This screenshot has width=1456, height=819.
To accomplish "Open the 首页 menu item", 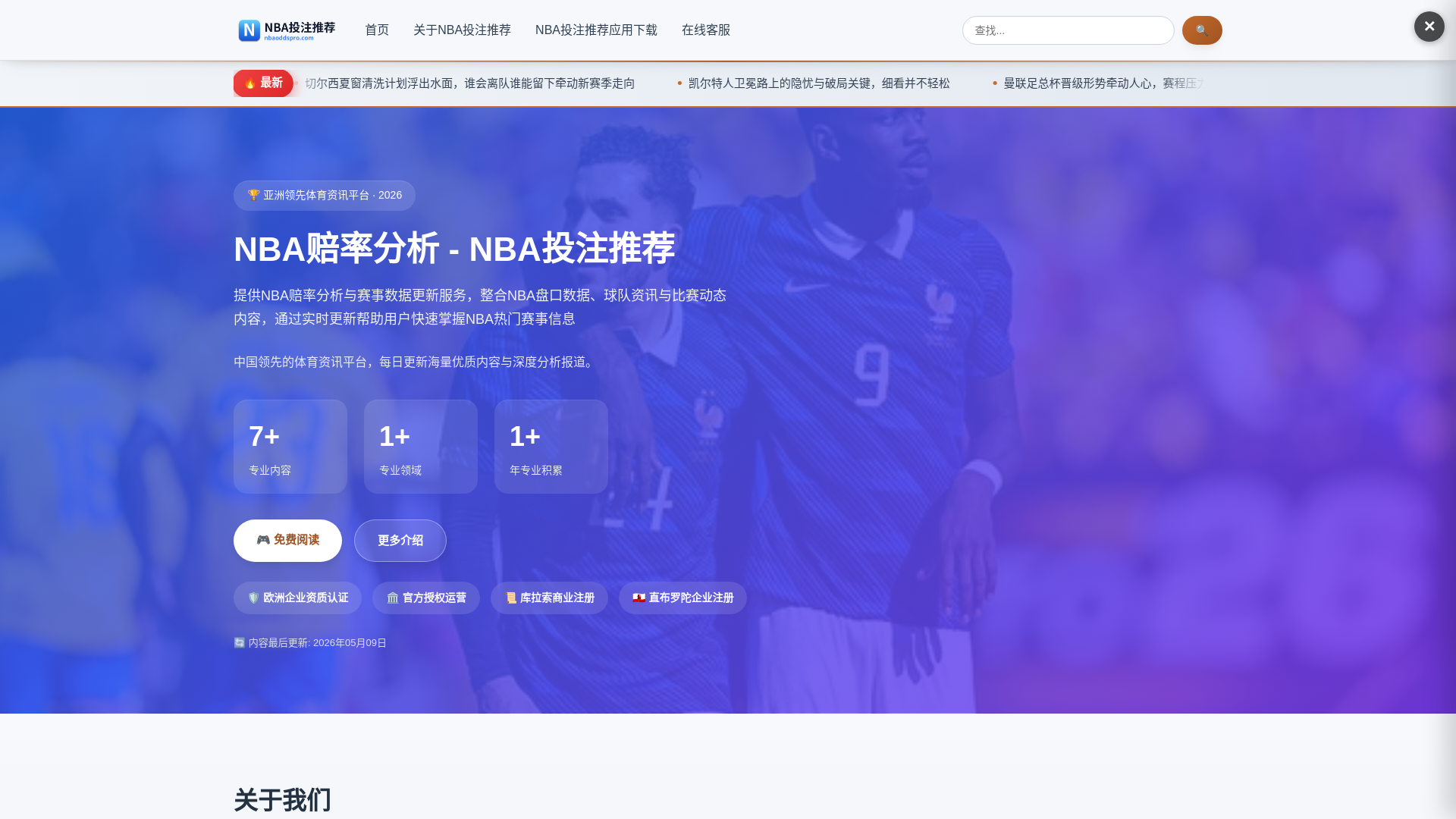I will coord(377,30).
